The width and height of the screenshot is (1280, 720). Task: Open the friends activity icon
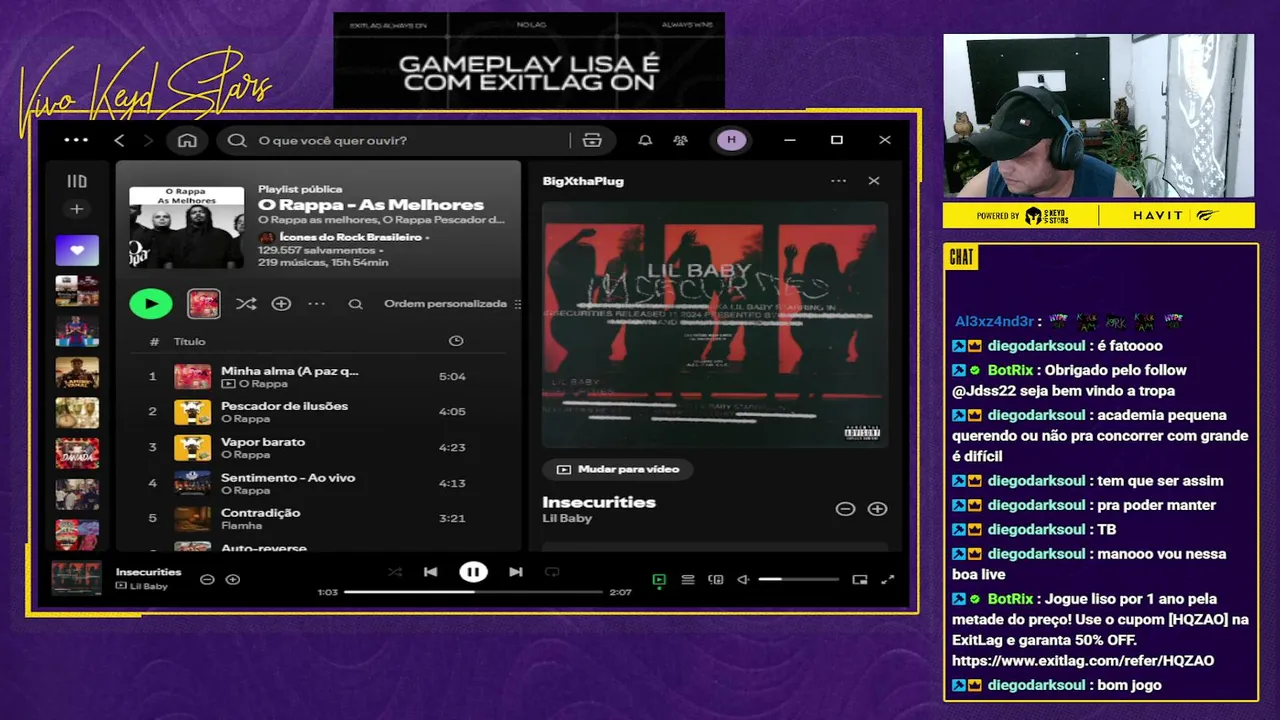pyautogui.click(x=680, y=140)
